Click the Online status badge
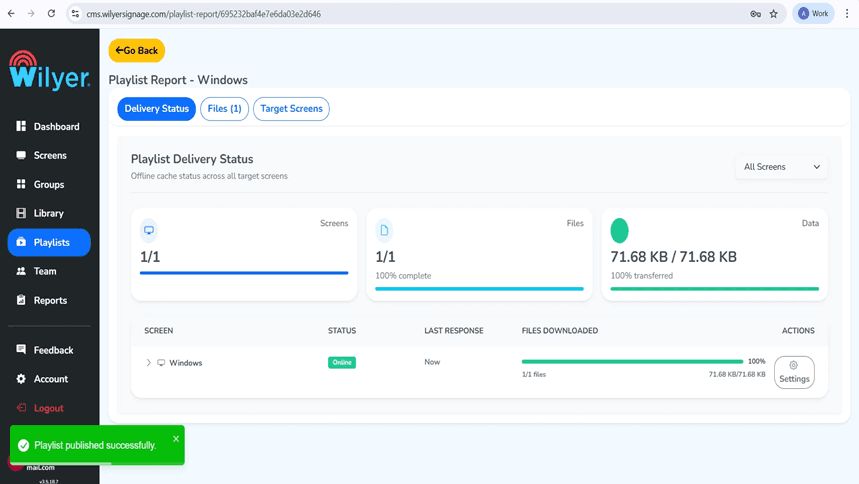This screenshot has width=859, height=484. 342,362
